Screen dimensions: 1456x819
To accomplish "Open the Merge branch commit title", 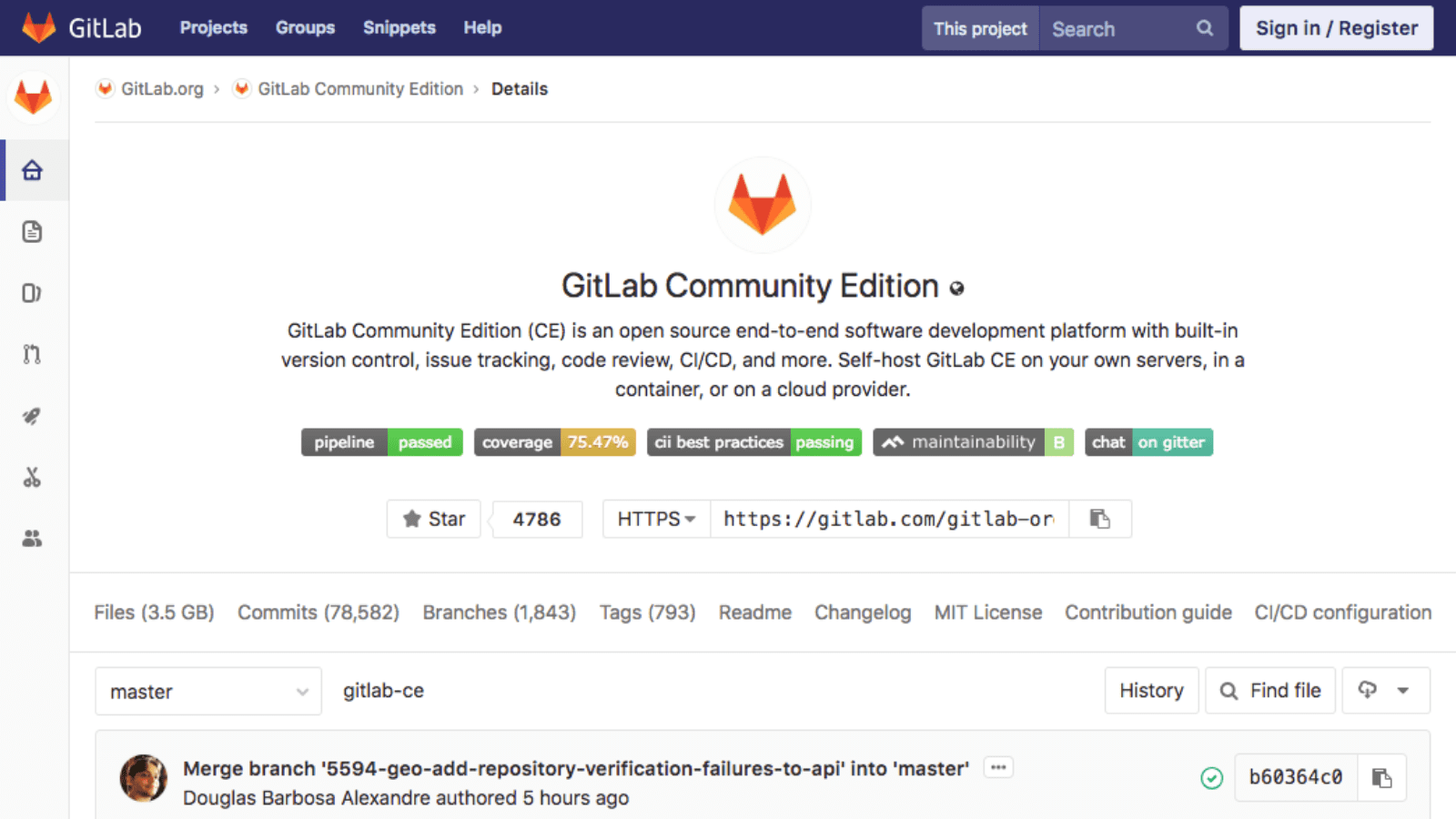I will click(576, 768).
